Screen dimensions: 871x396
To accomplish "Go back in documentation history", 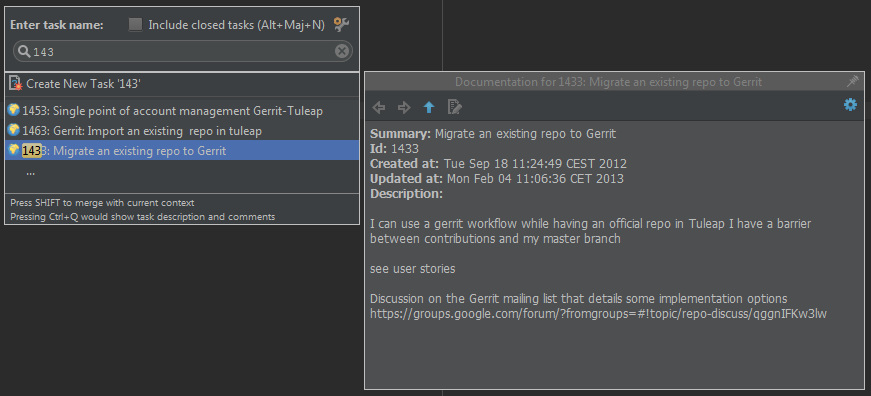I will (379, 107).
